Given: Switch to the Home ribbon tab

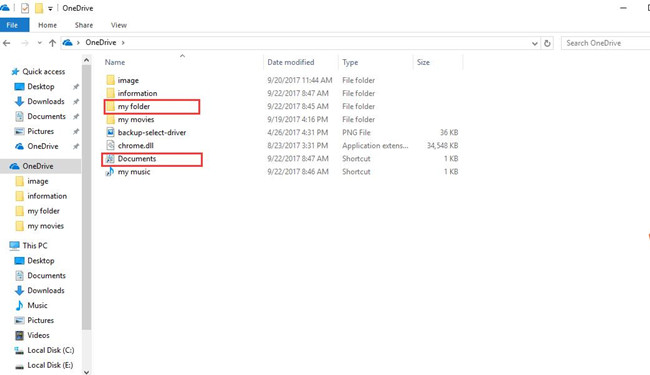Looking at the screenshot, I should [47, 25].
